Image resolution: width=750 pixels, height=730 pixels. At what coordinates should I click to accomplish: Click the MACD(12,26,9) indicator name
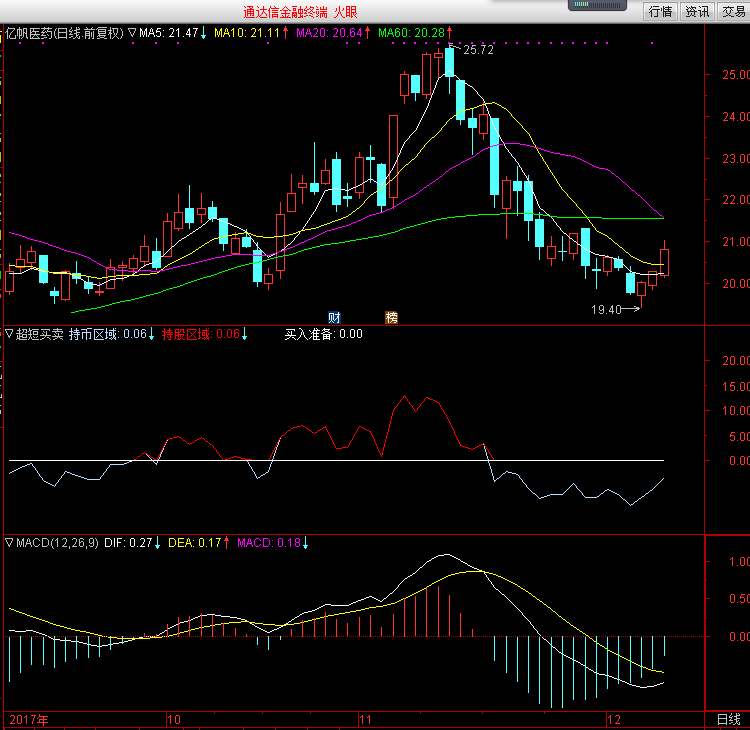click(57, 542)
